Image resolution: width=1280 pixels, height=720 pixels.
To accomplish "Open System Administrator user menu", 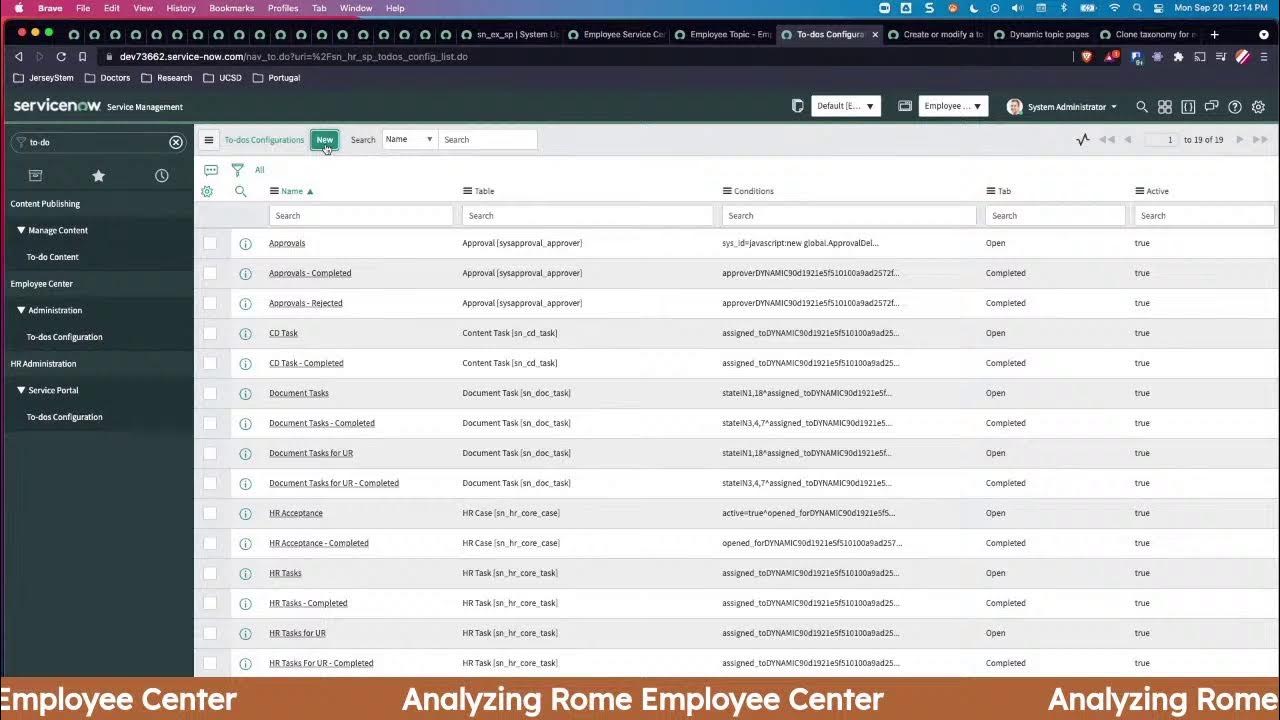I will 1062,107.
